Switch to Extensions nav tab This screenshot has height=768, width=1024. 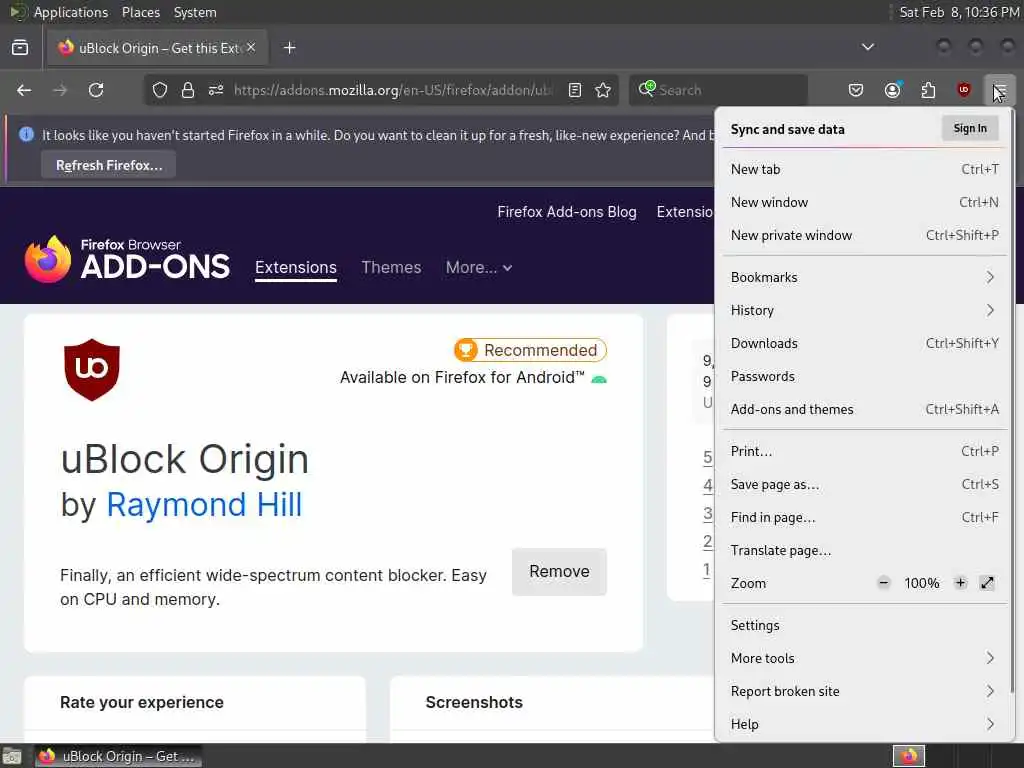pos(296,268)
